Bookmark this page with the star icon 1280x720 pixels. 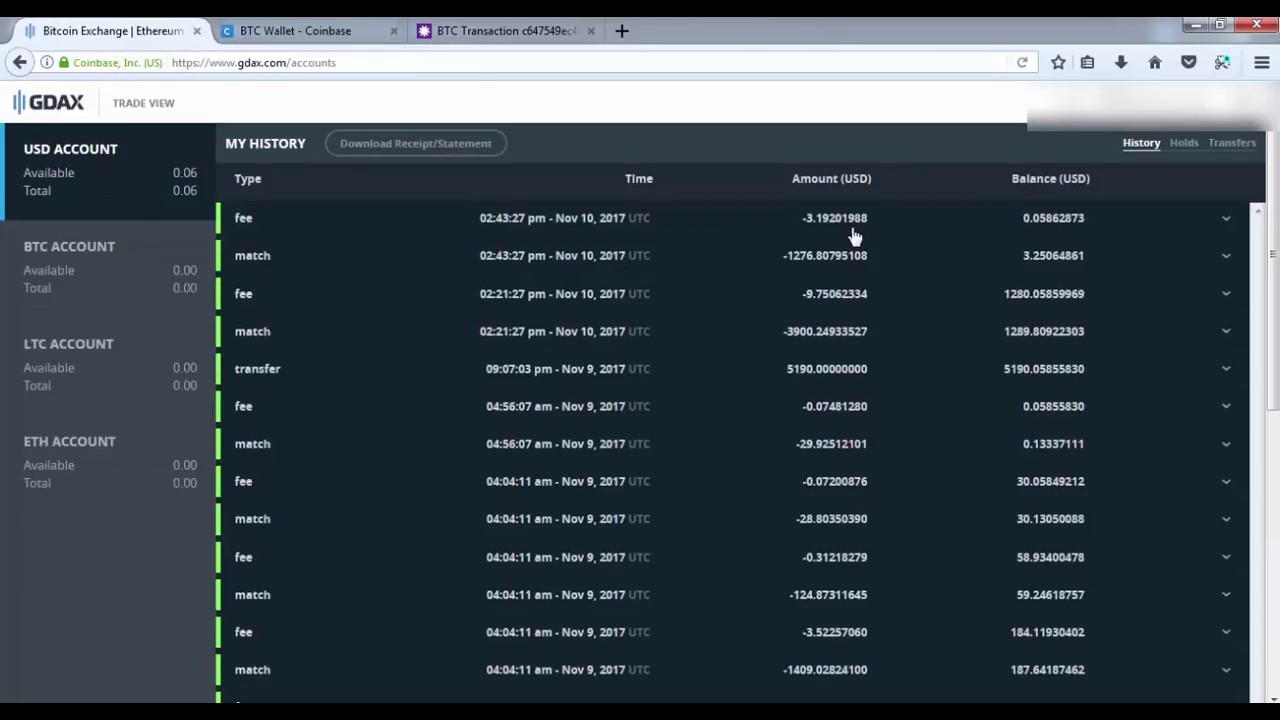click(x=1058, y=62)
